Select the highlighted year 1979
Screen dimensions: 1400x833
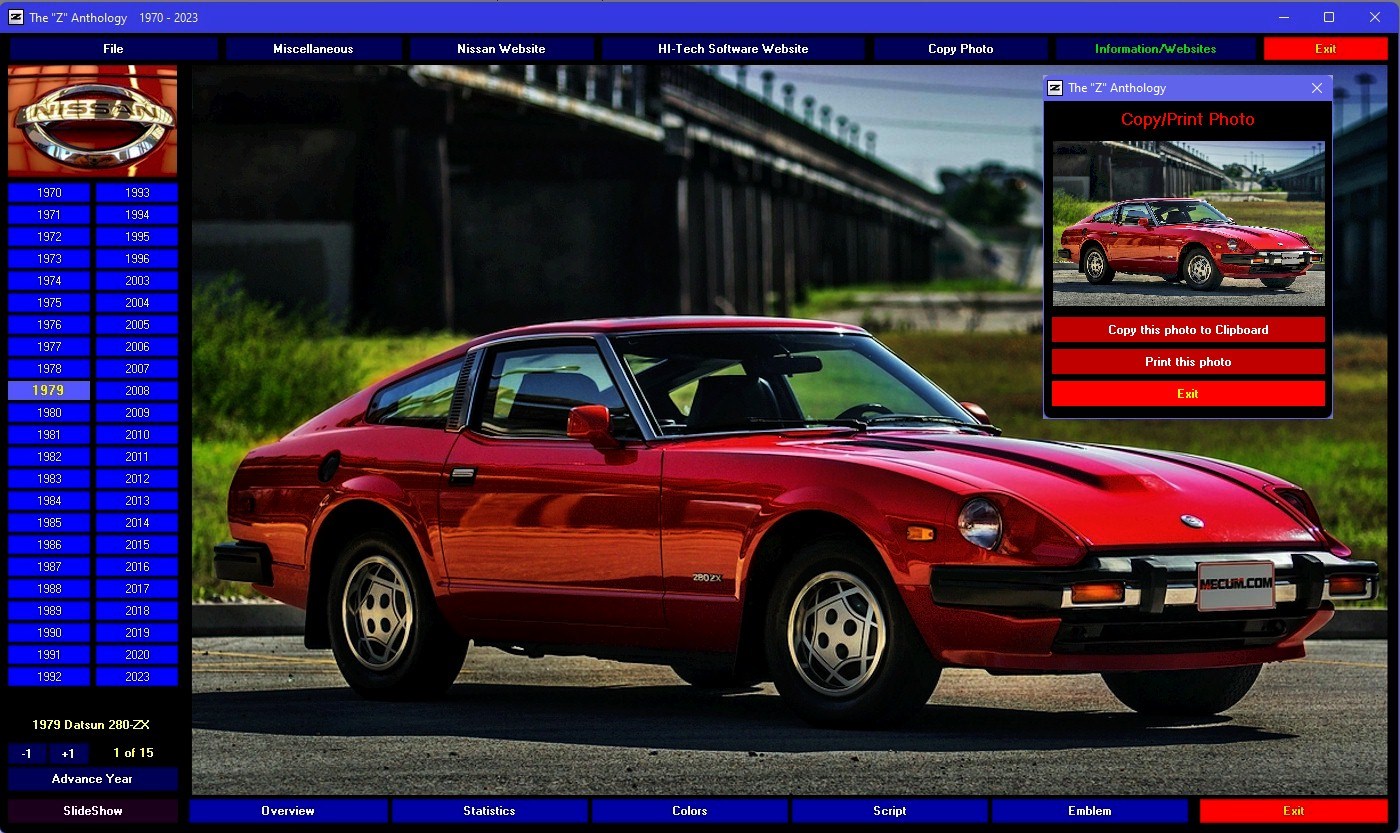click(49, 391)
